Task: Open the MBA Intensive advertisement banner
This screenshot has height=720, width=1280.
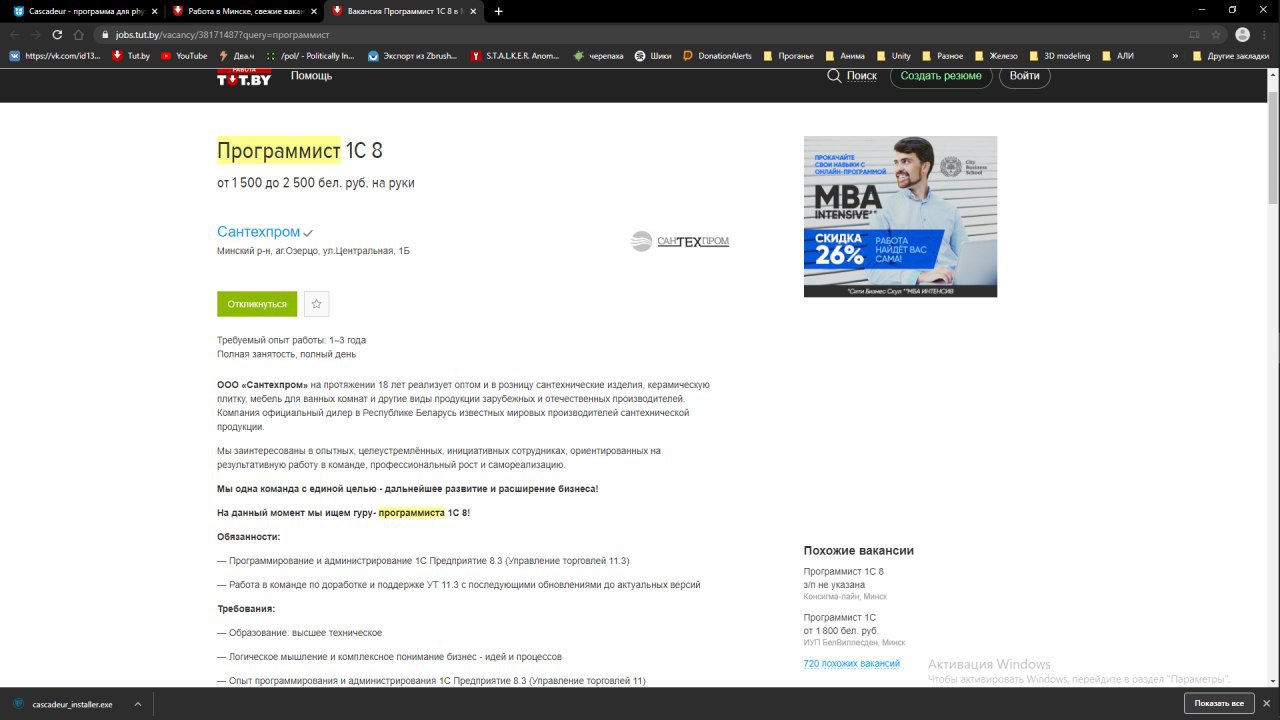Action: (x=900, y=216)
